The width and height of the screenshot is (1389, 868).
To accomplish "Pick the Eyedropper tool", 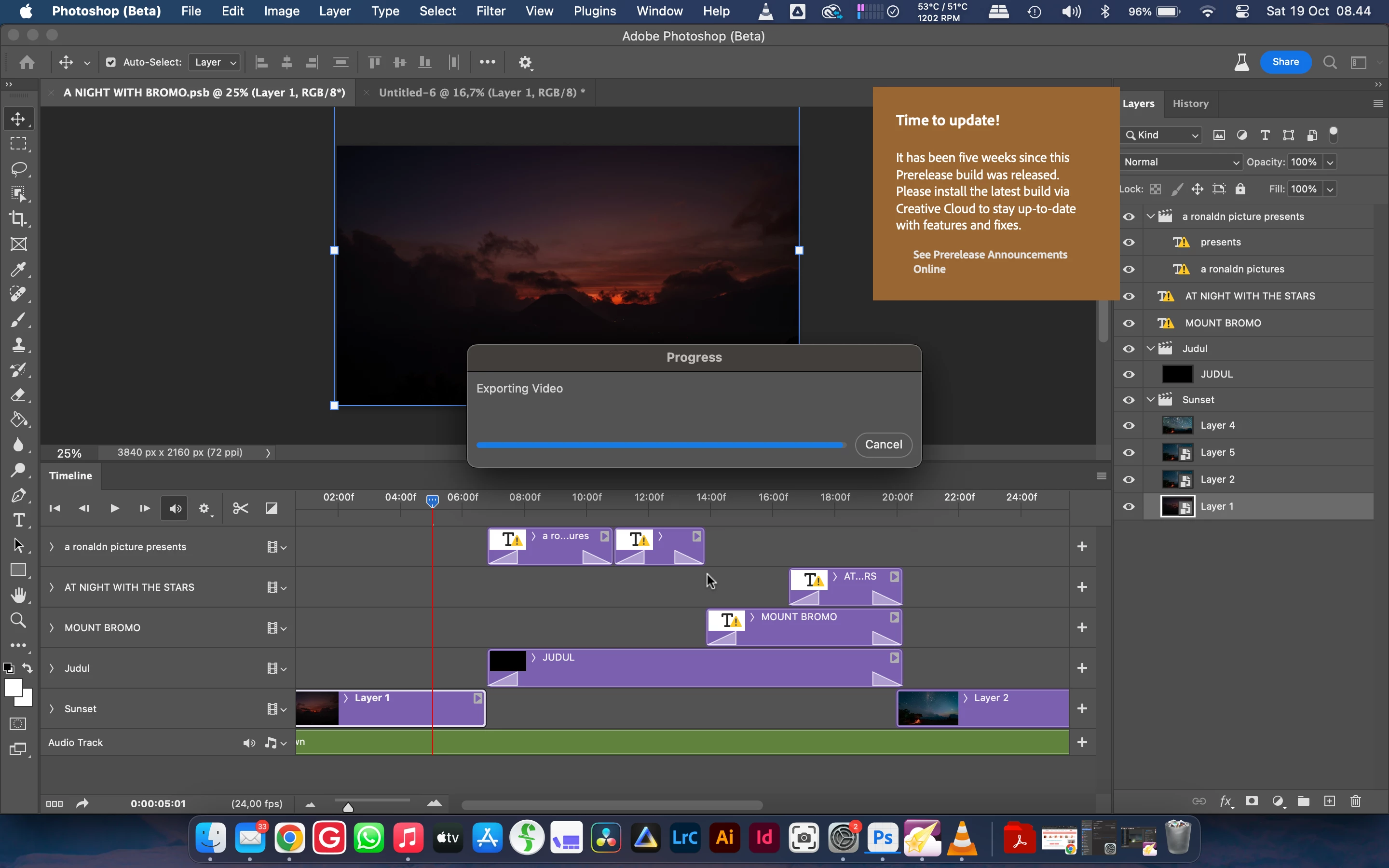I will tap(18, 269).
